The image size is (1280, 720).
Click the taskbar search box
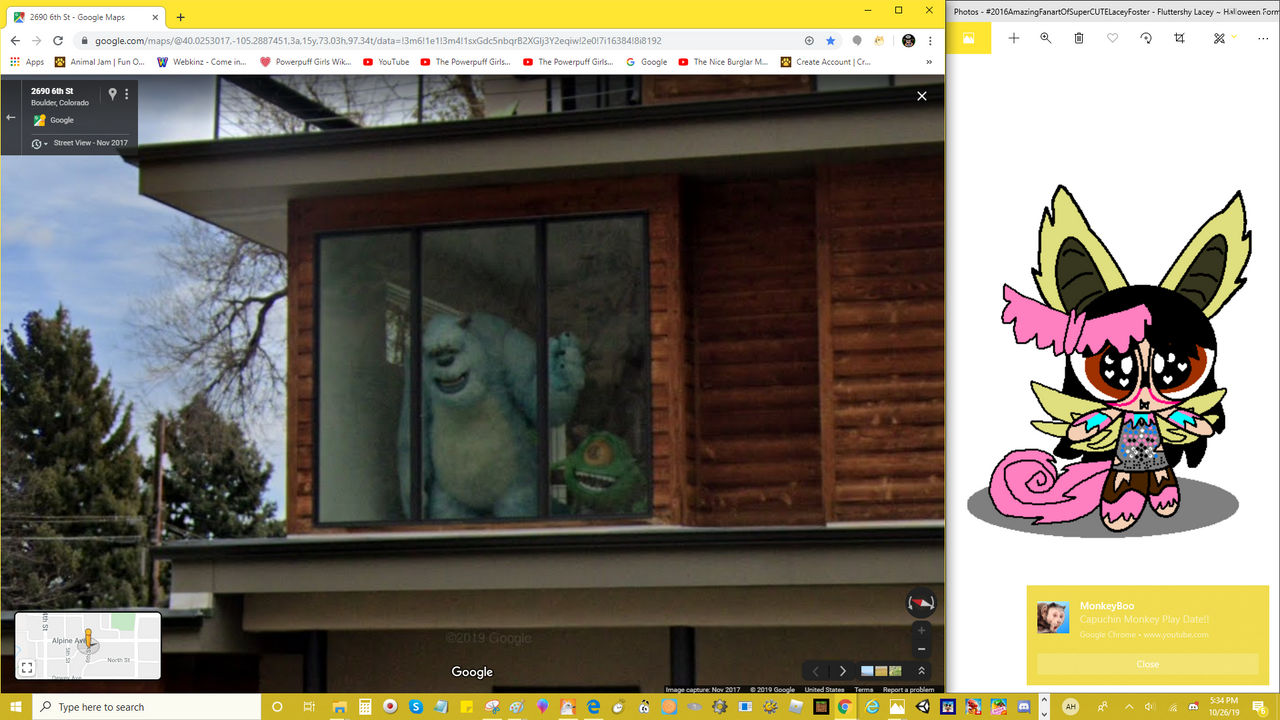[146, 707]
